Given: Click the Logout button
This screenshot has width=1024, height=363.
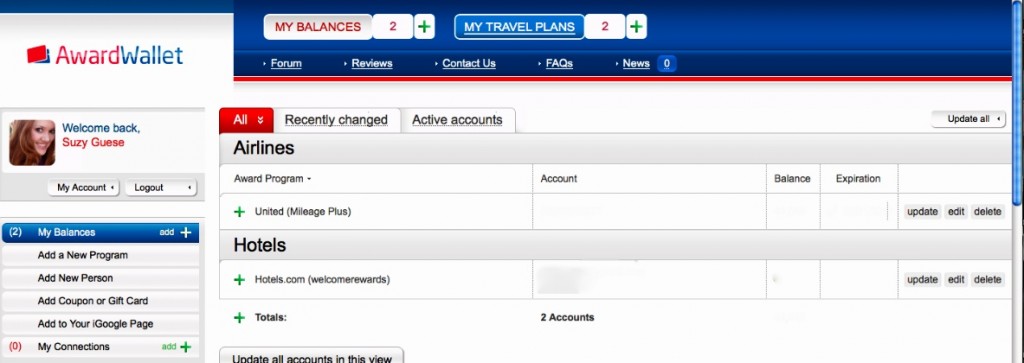Looking at the screenshot, I should tap(161, 187).
